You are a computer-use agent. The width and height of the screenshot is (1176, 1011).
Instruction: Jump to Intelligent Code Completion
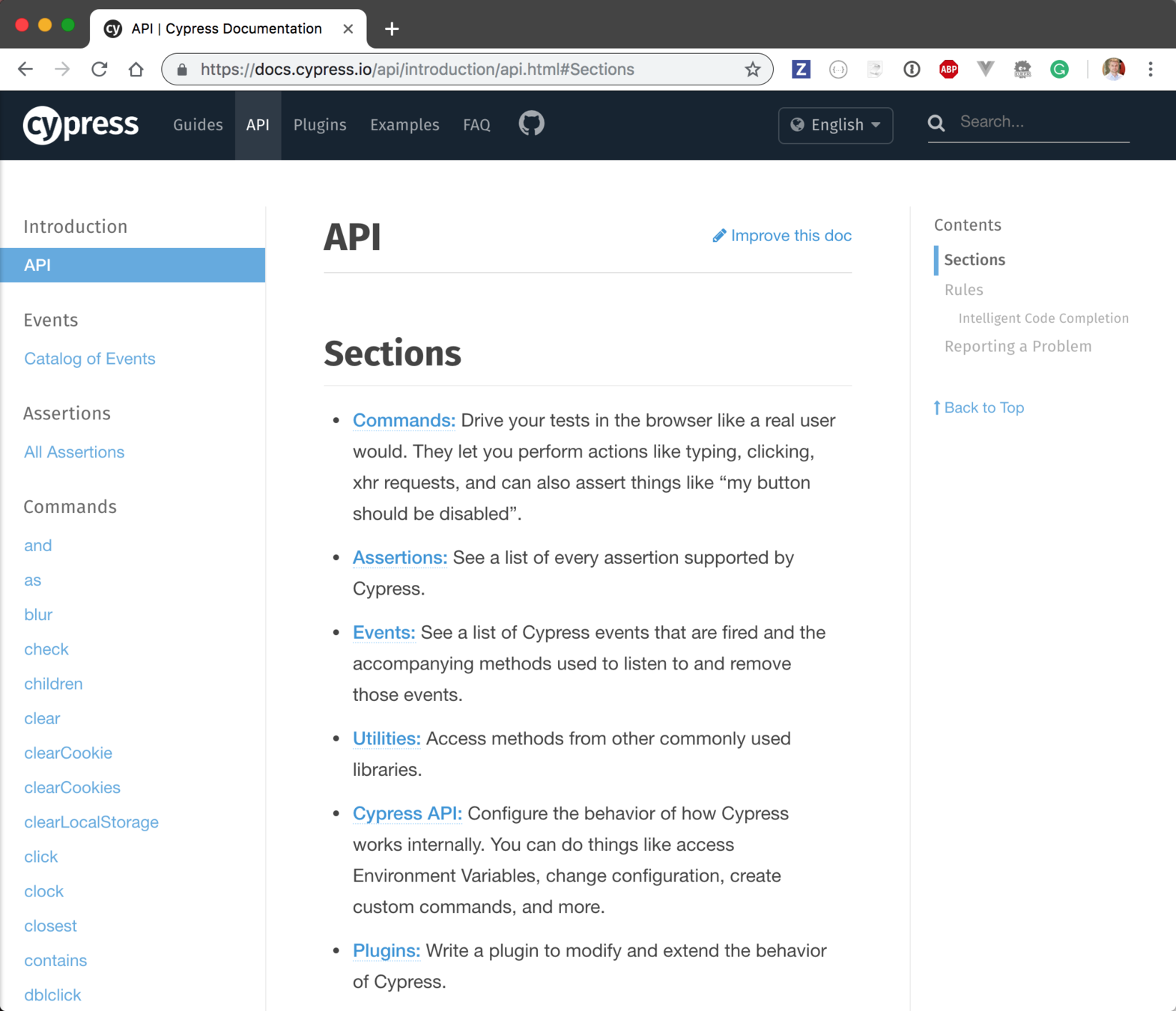pos(1043,318)
